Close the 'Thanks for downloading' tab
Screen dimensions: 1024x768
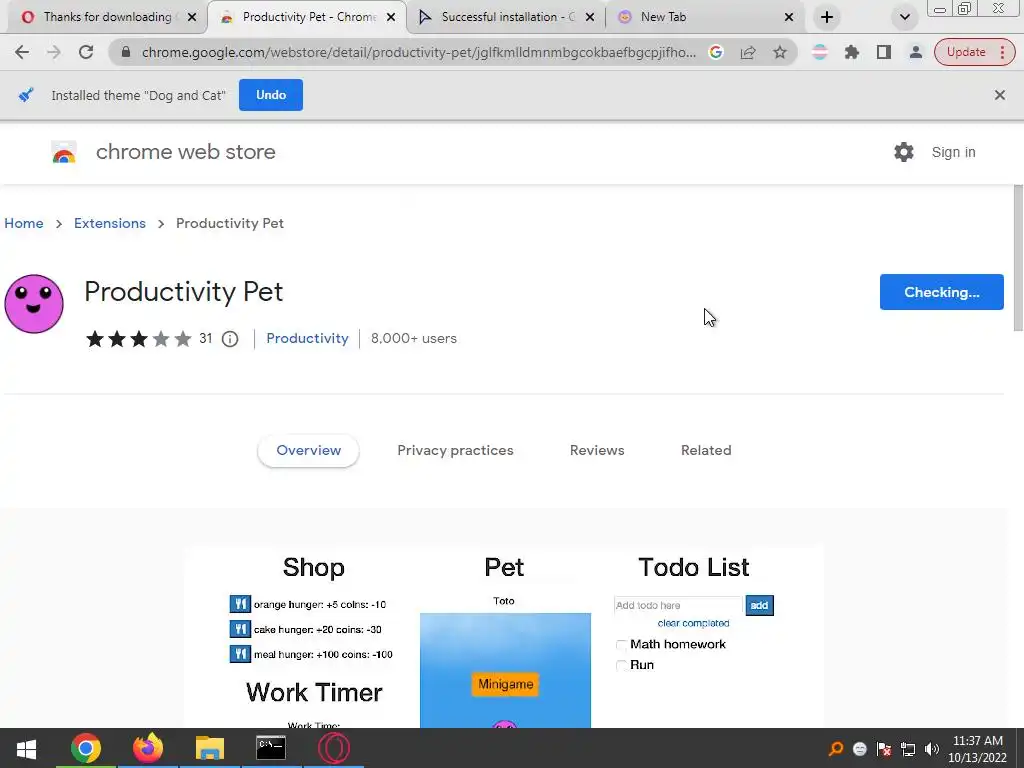(192, 17)
